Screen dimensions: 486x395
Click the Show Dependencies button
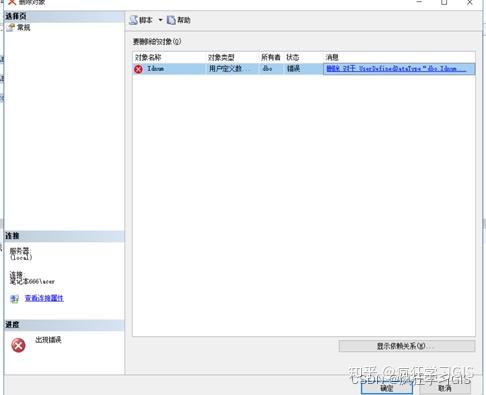tap(407, 346)
